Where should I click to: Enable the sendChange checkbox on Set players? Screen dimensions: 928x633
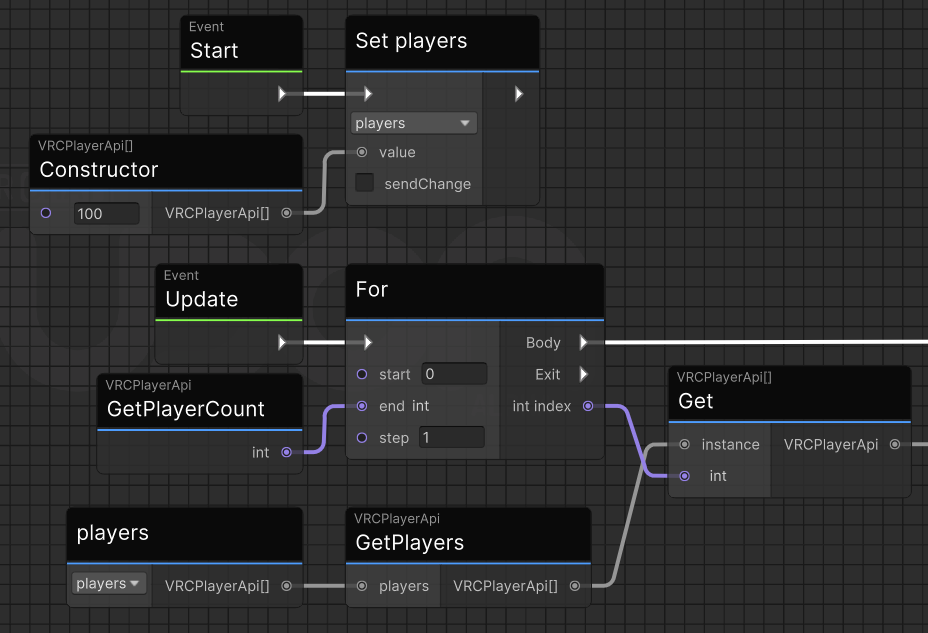[364, 183]
